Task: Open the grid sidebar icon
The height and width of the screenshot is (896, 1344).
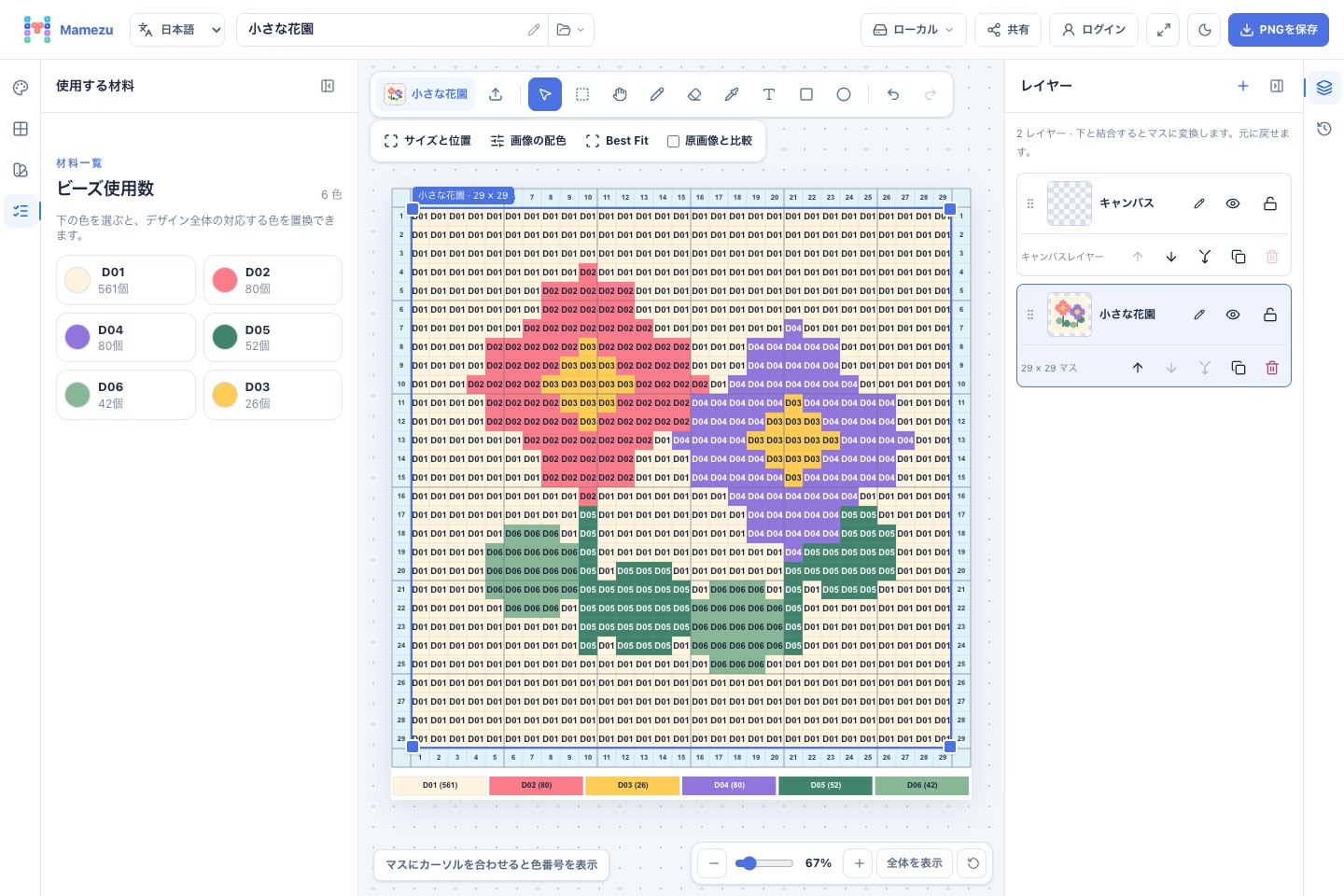Action: (21, 129)
